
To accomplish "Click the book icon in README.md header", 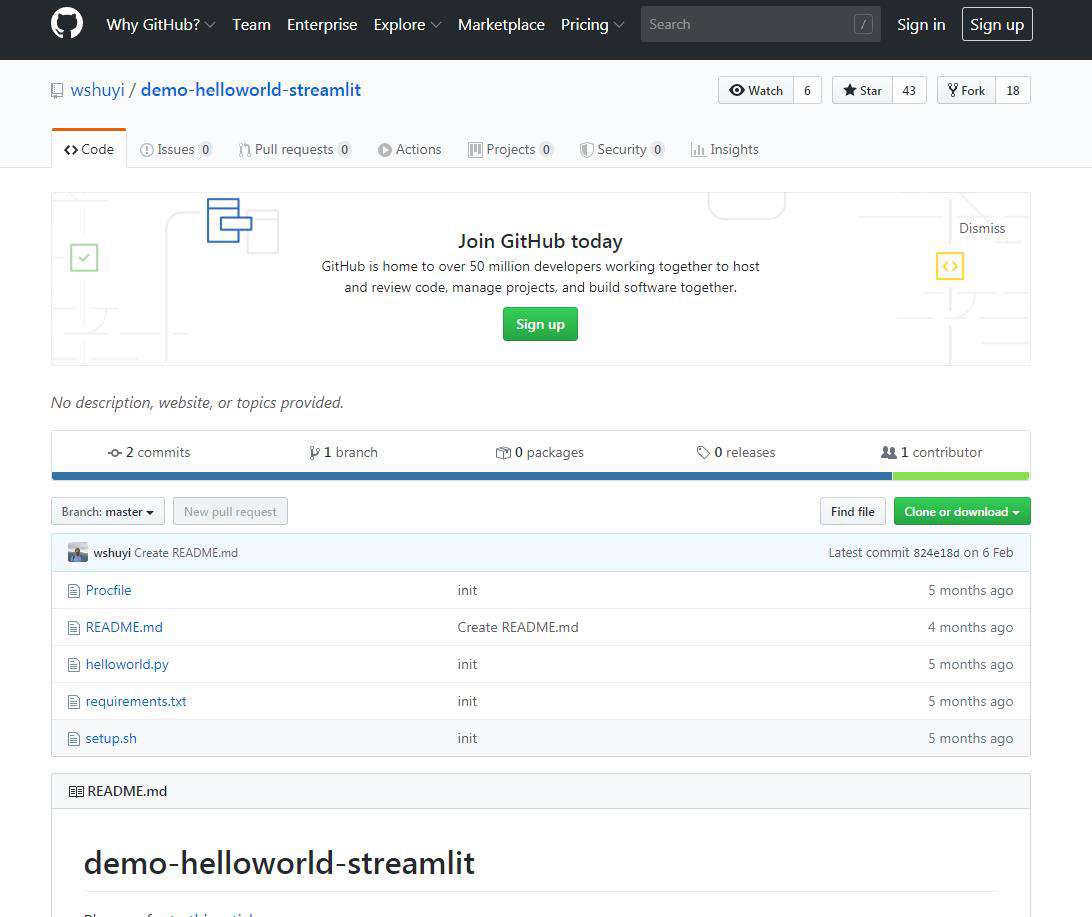I will [x=76, y=792].
